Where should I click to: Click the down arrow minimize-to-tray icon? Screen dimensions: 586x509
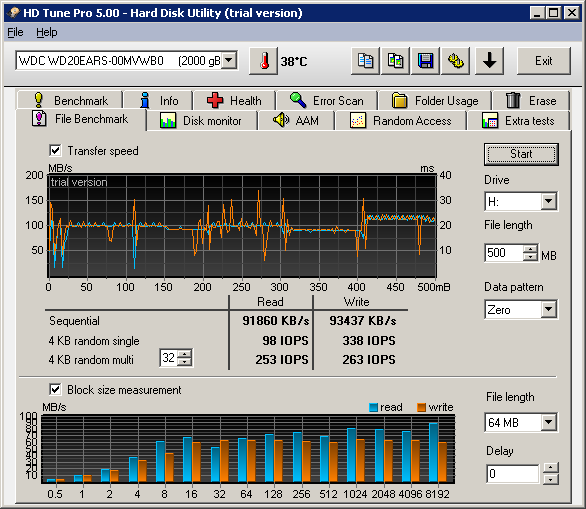[489, 61]
